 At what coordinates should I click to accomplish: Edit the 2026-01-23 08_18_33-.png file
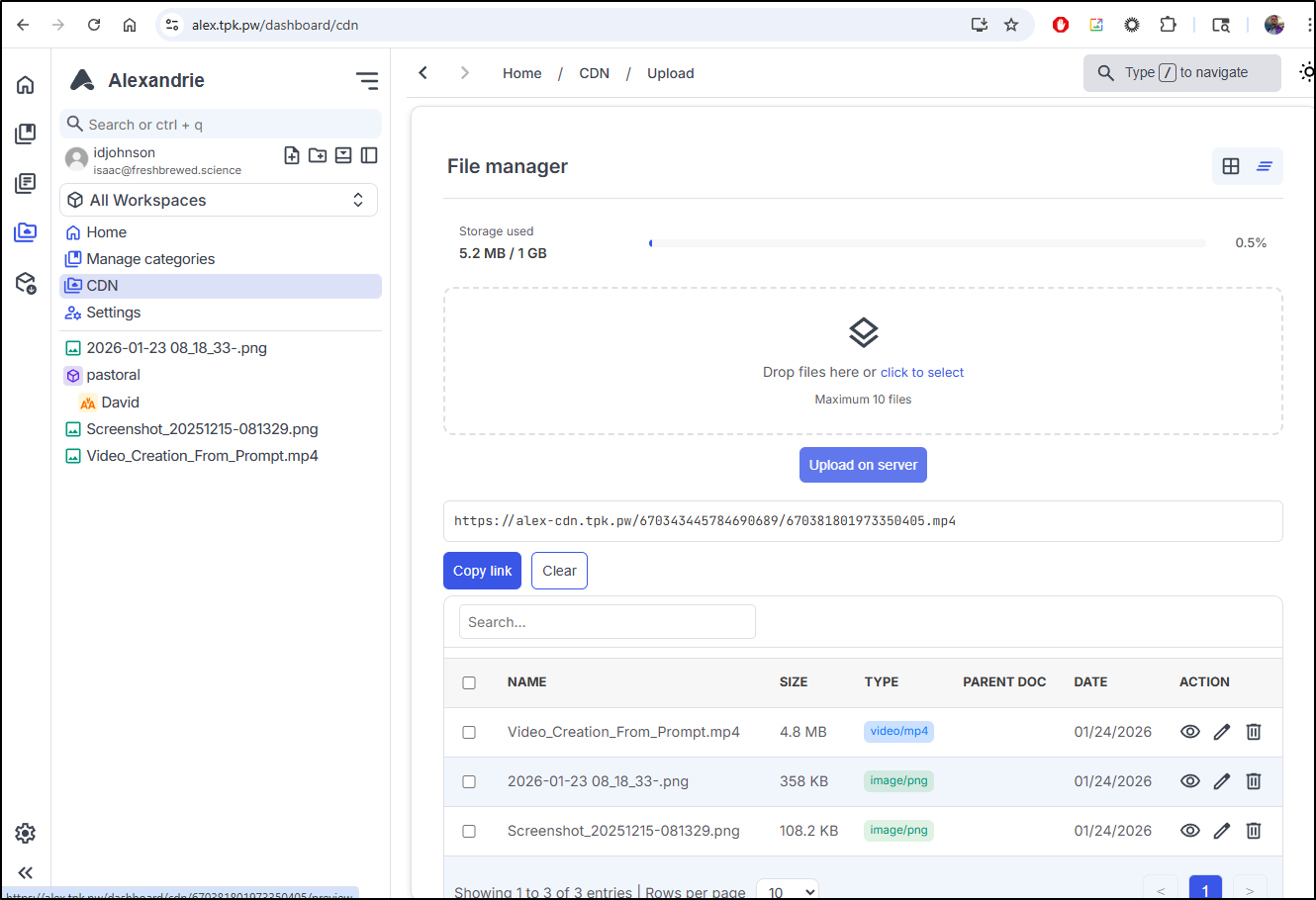pyautogui.click(x=1222, y=781)
